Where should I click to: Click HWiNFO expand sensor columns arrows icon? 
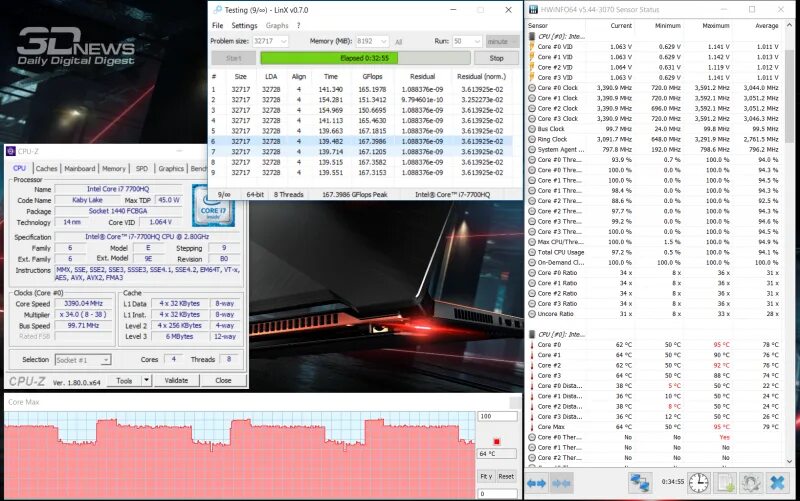point(536,482)
